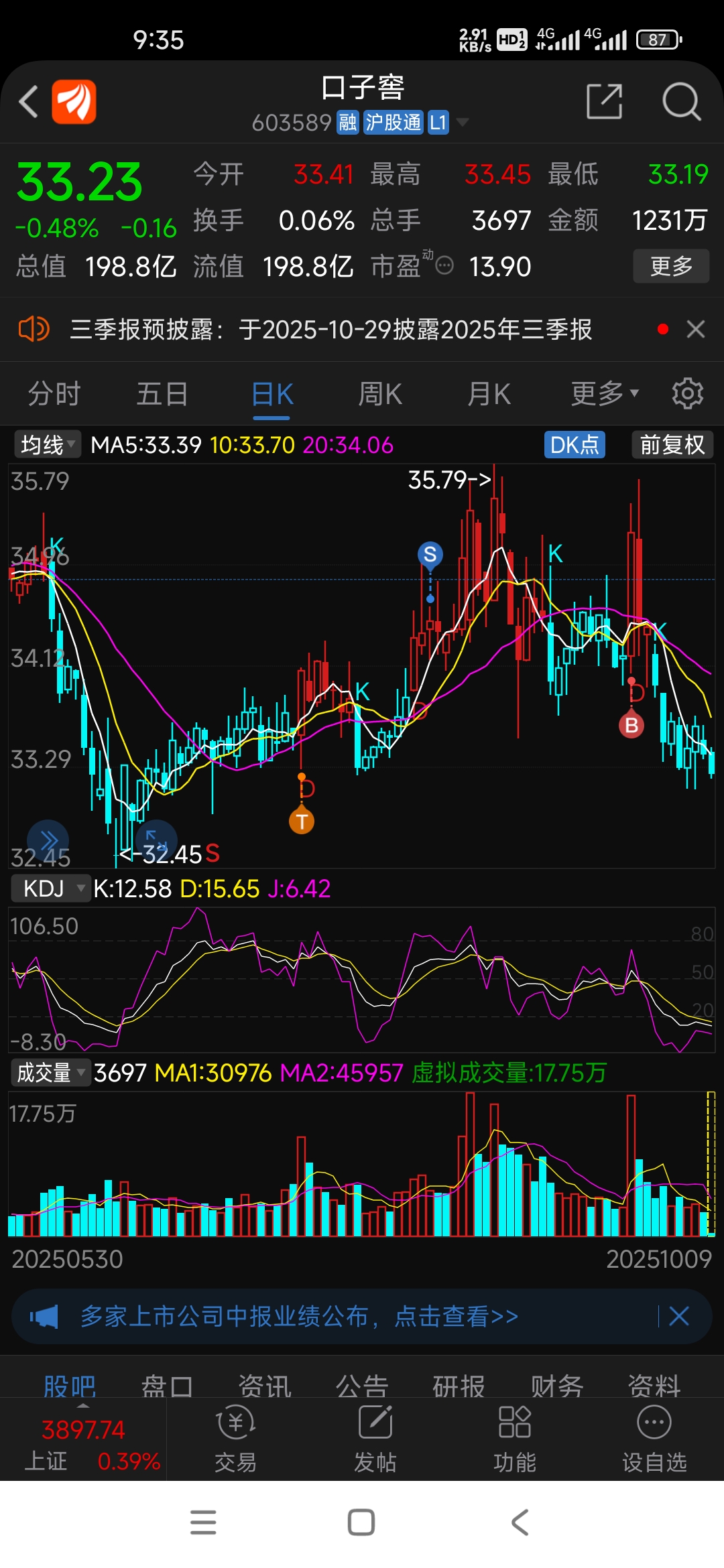This screenshot has height=1568, width=724.
Task: Tap the 口子窖 stock name title
Action: coord(362,88)
